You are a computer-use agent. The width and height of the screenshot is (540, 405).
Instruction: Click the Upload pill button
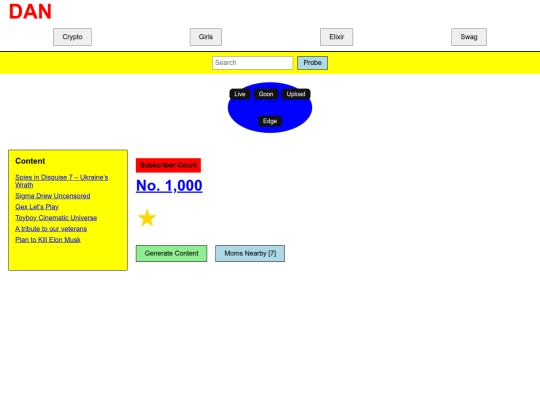pos(296,94)
